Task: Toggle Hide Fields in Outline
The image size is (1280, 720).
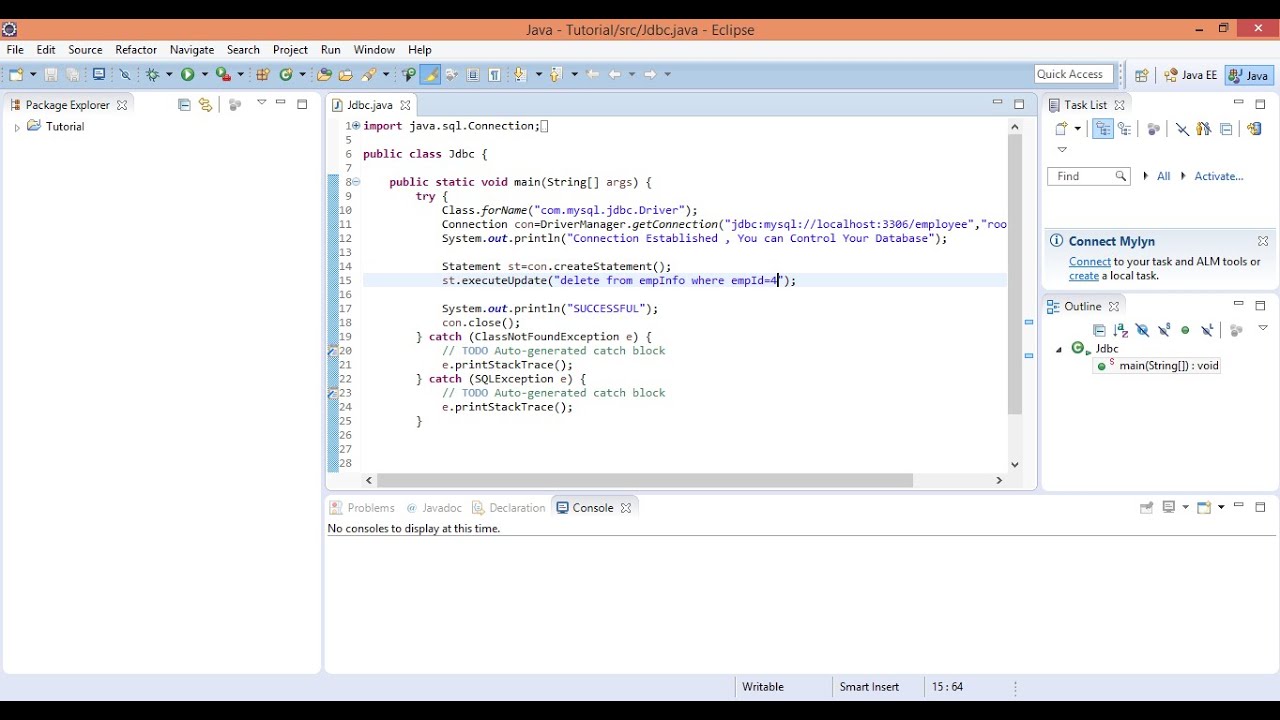Action: (1143, 330)
